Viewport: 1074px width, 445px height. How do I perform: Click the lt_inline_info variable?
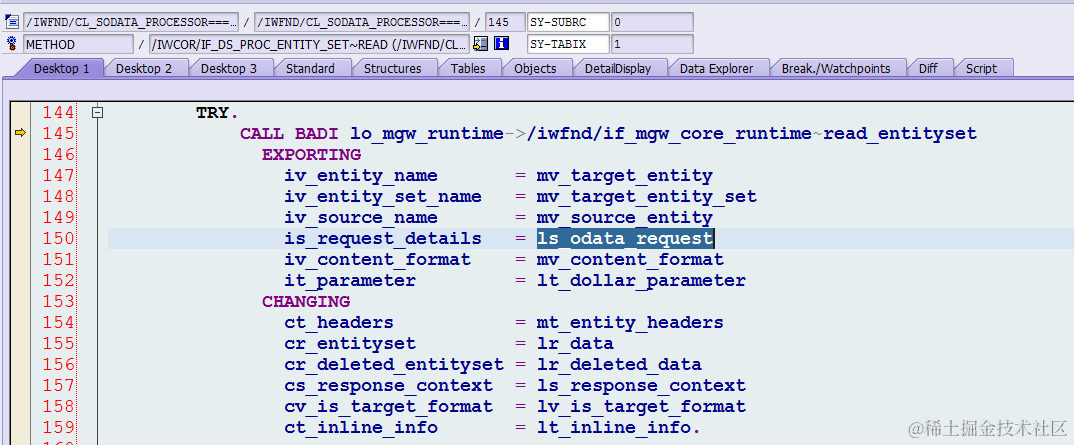(x=614, y=427)
